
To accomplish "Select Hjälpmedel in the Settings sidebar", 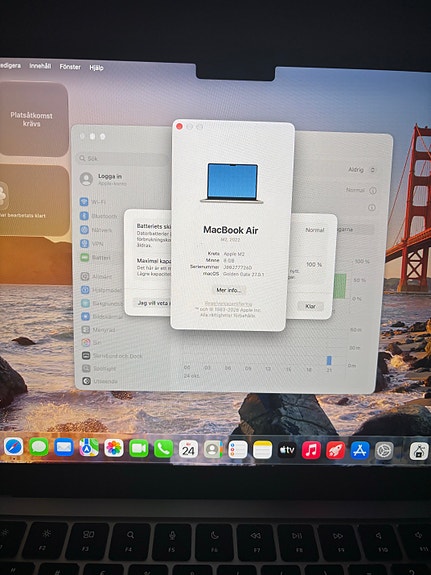I will (101, 290).
